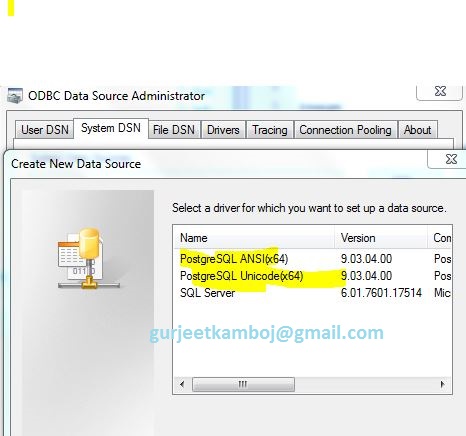Click the left arrow of the horizontal scrollbar
The image size is (466, 436).
tap(182, 384)
